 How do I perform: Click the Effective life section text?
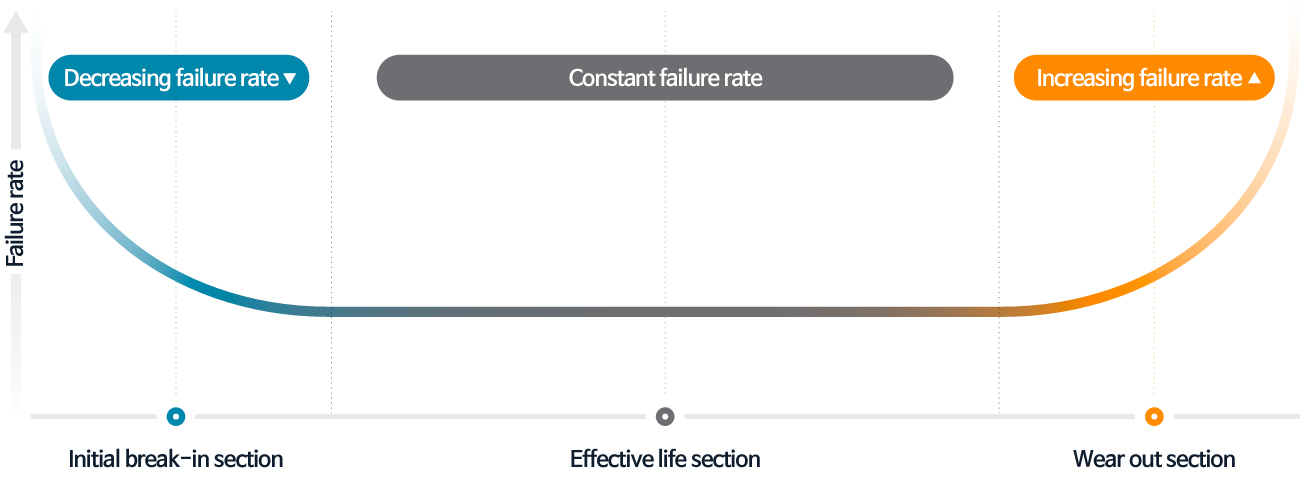point(665,459)
